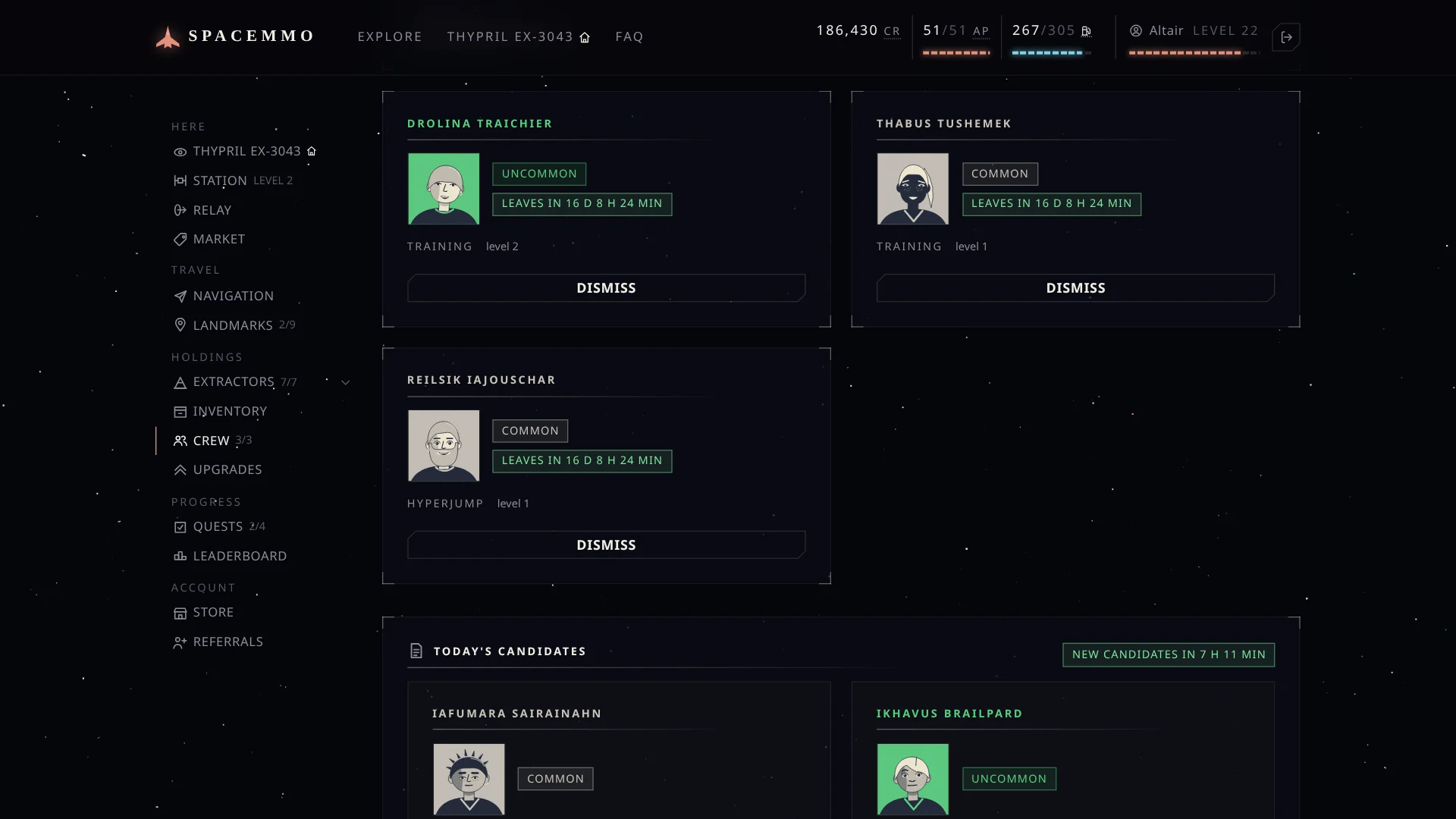Click Drolina Traichier's portrait
1456x819 pixels.
pos(444,189)
